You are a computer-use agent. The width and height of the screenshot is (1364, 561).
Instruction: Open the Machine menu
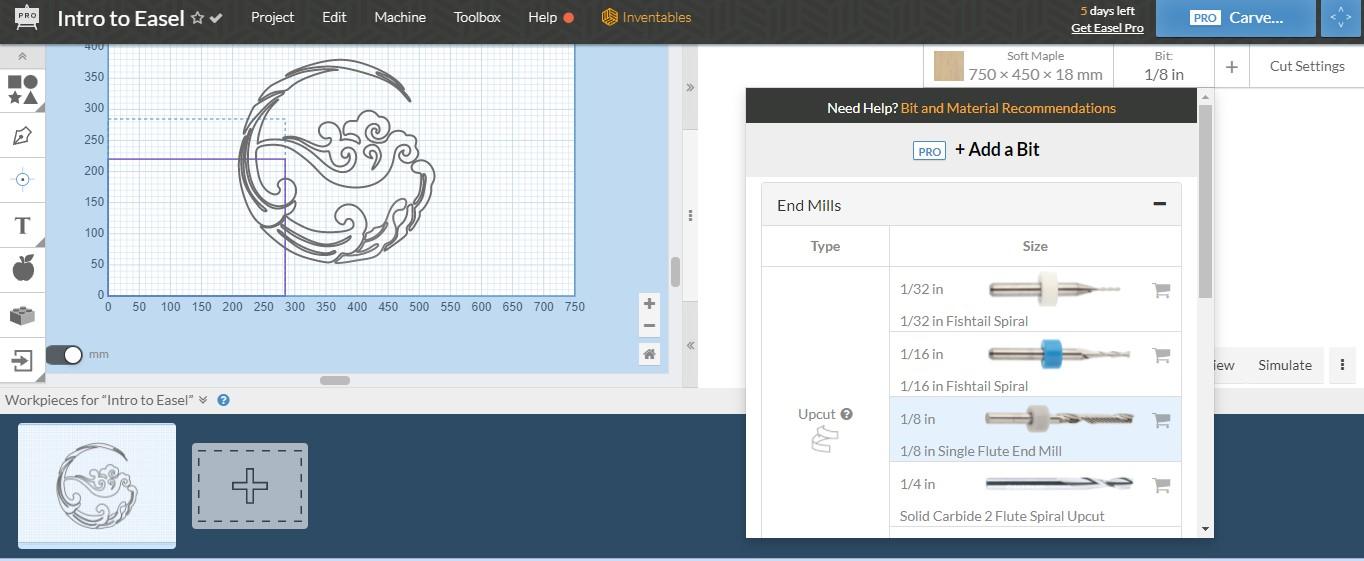(400, 17)
